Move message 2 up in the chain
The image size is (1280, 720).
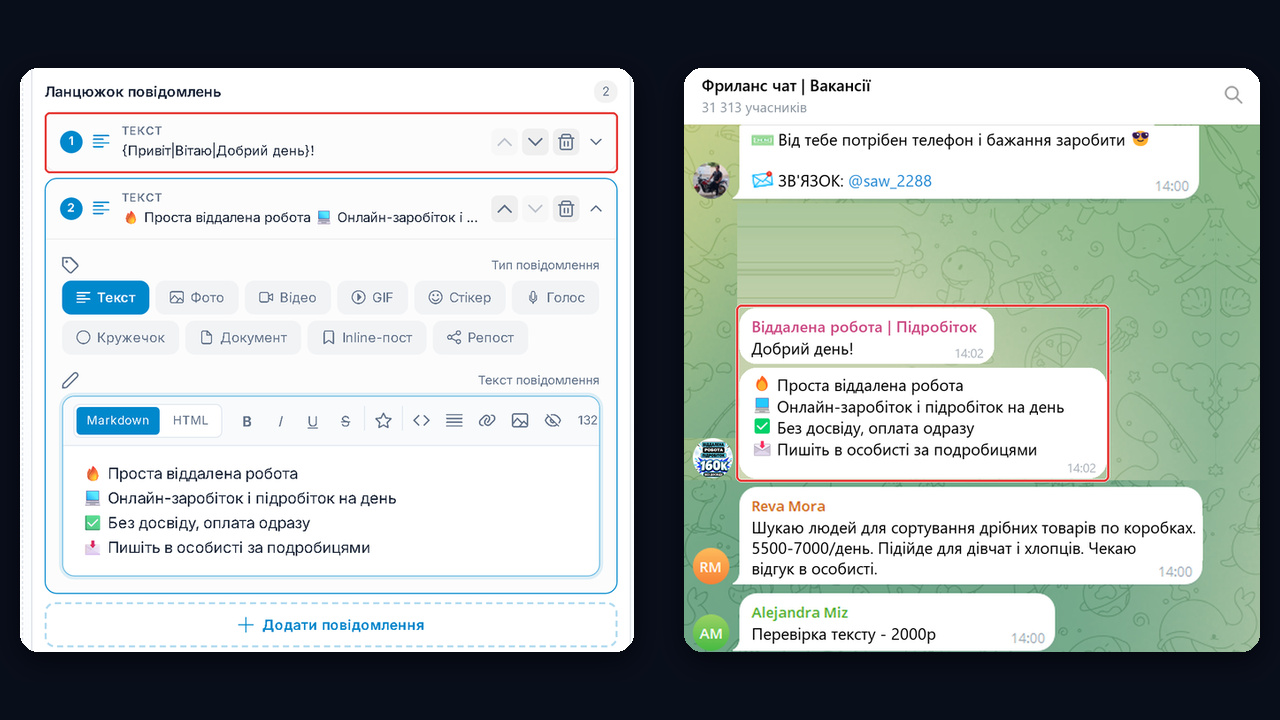pos(504,209)
